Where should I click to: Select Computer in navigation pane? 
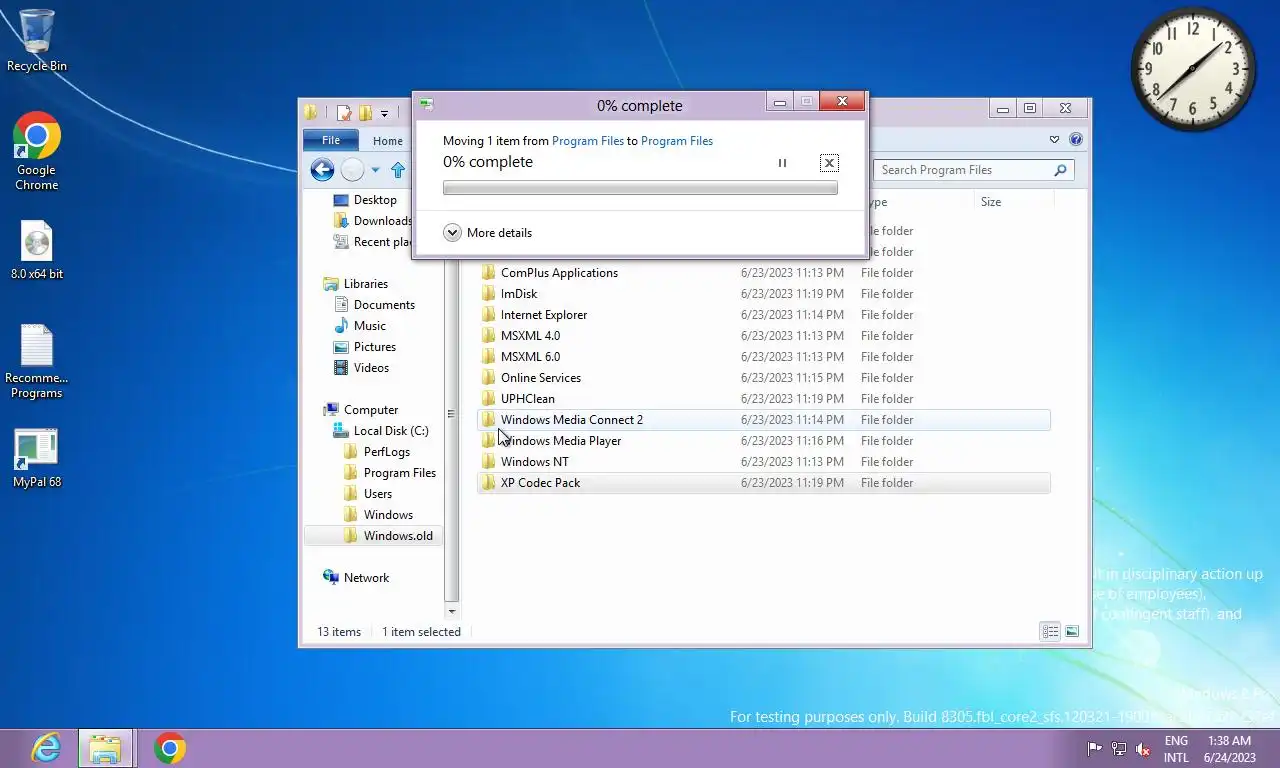point(360,410)
